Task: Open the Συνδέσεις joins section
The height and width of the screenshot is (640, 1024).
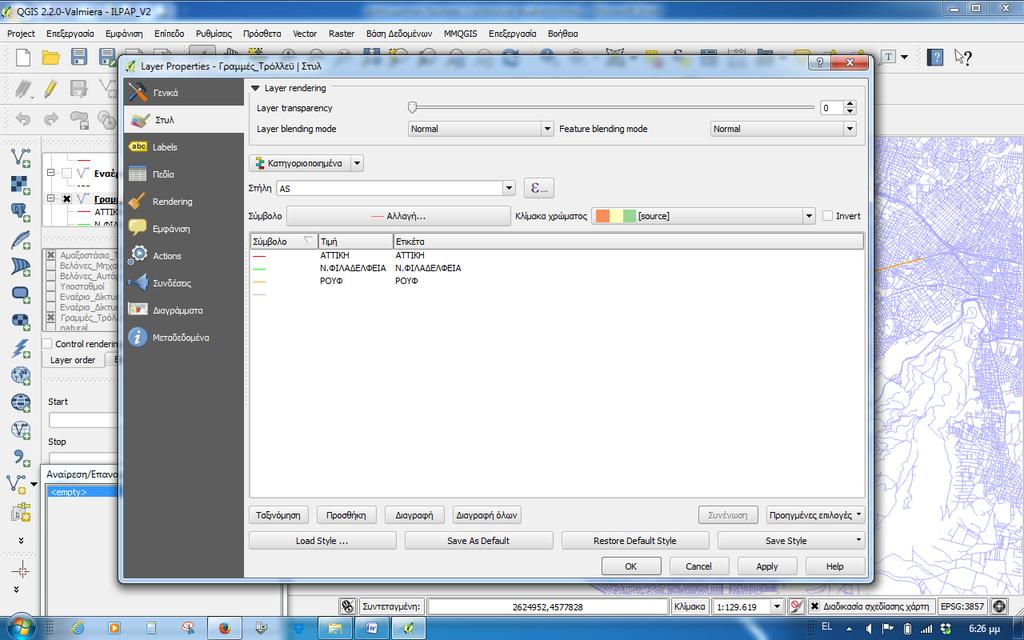Action: pos(184,283)
